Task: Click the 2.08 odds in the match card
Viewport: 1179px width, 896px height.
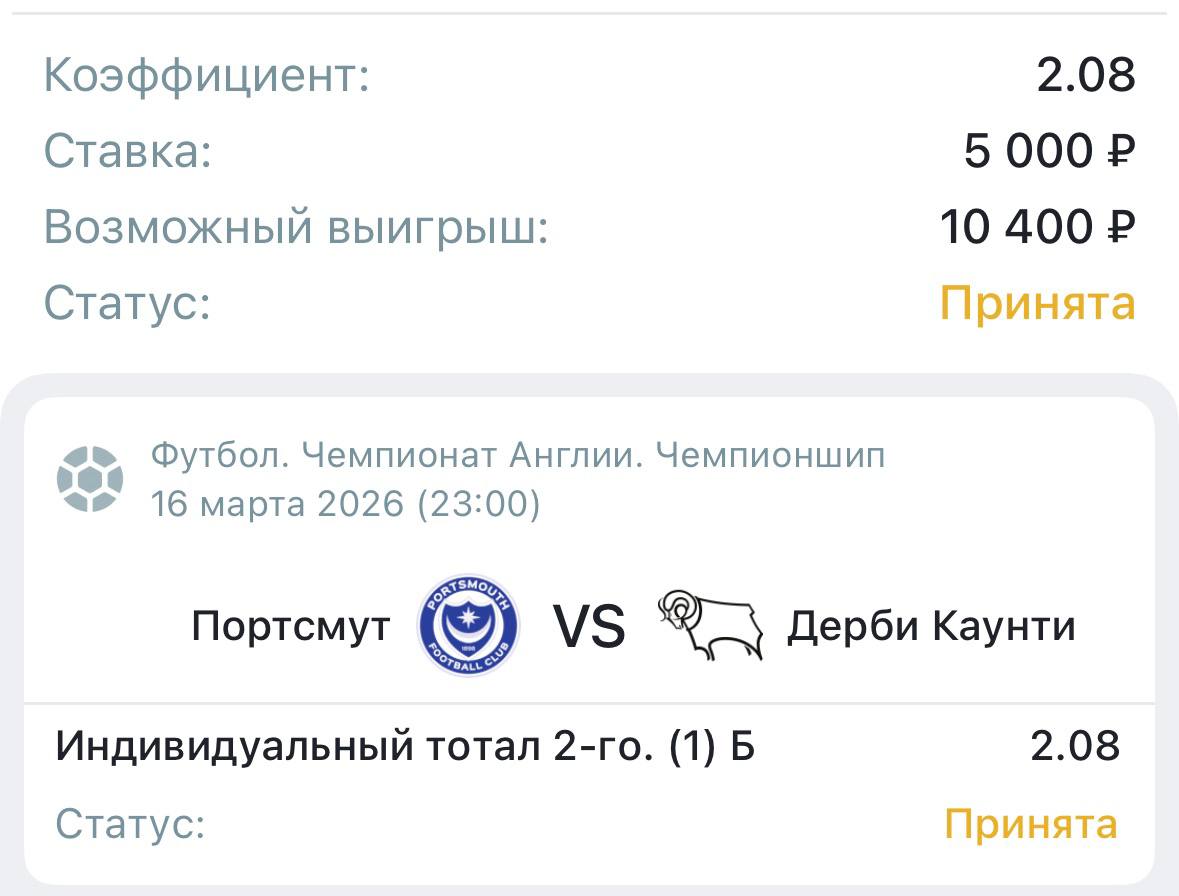Action: (x=1075, y=746)
